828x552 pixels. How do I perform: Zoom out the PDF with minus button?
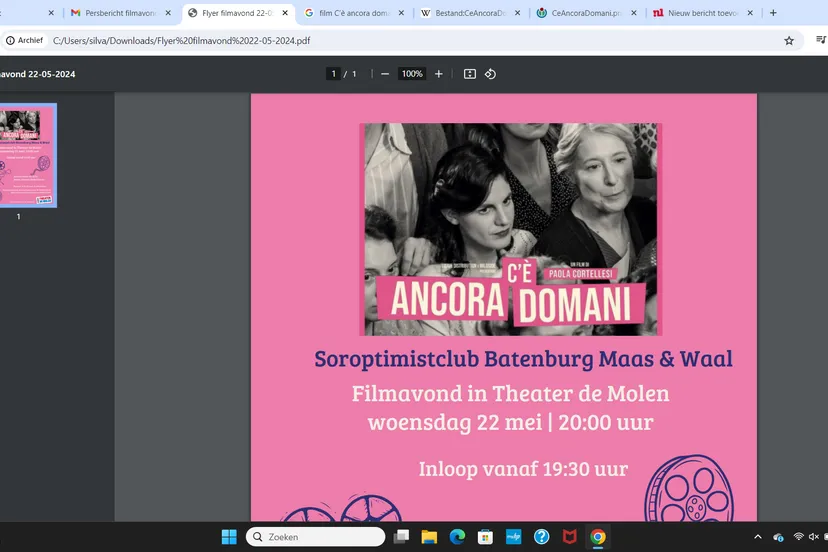(385, 74)
